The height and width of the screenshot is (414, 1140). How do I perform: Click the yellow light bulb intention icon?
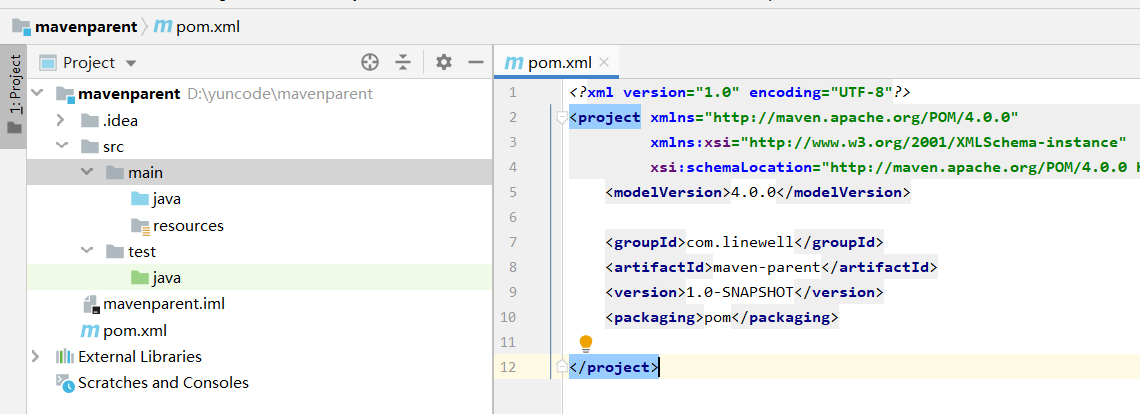[586, 345]
